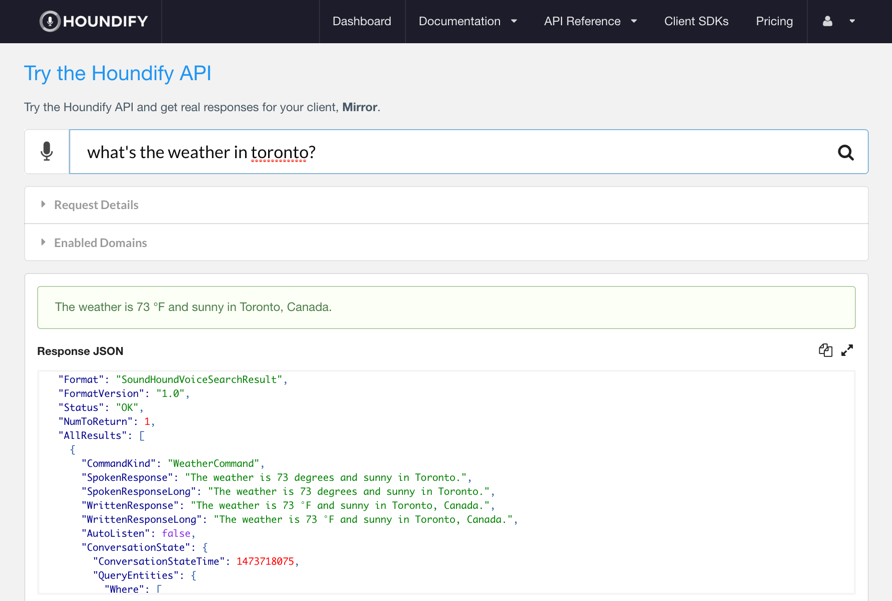892x601 pixels.
Task: Start voice input with microphone icon
Action: 47,152
